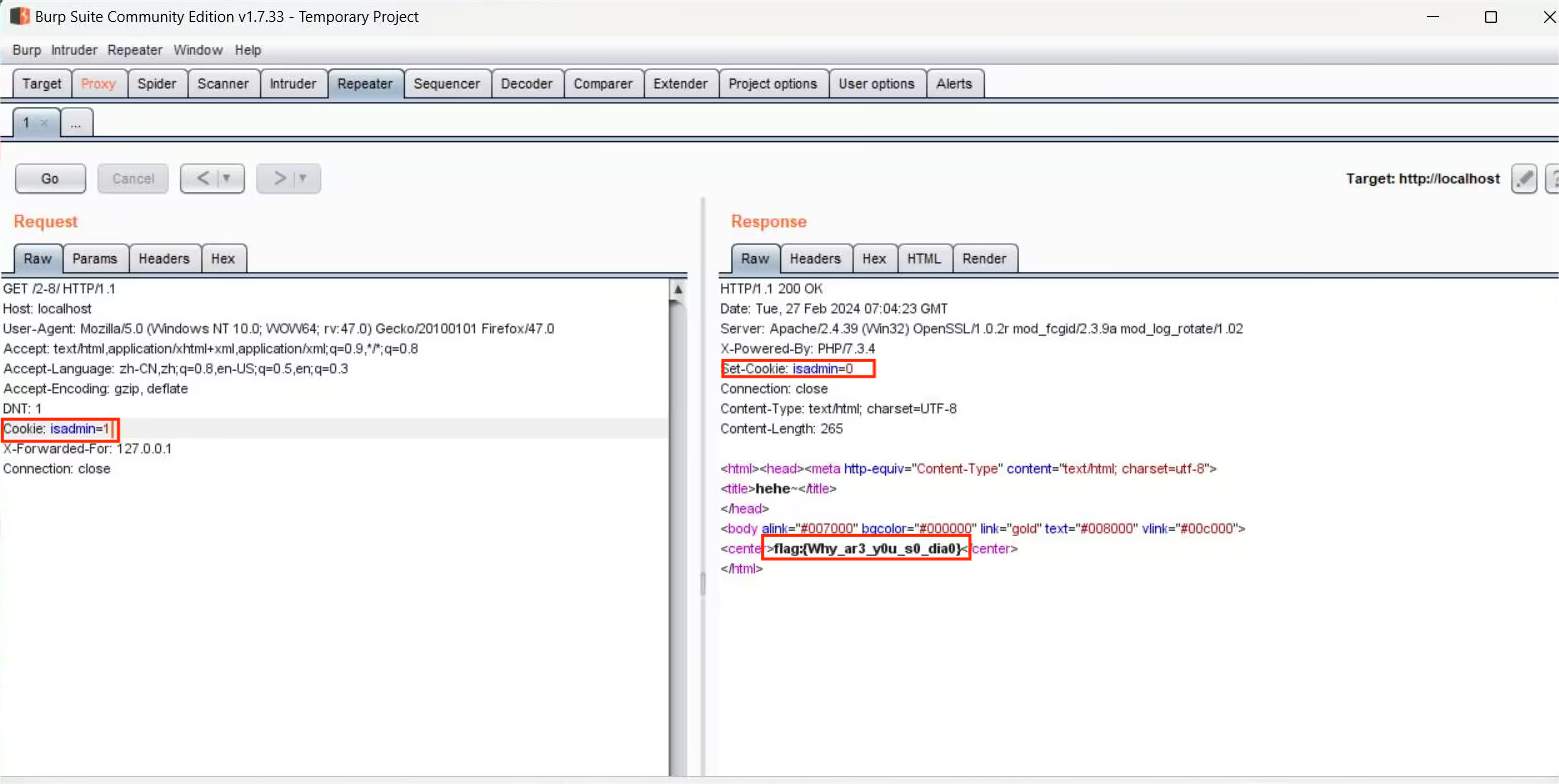The height and width of the screenshot is (784, 1559).
Task: Click the Set-Cookie: isadmin=0 response line
Action: 787,369
